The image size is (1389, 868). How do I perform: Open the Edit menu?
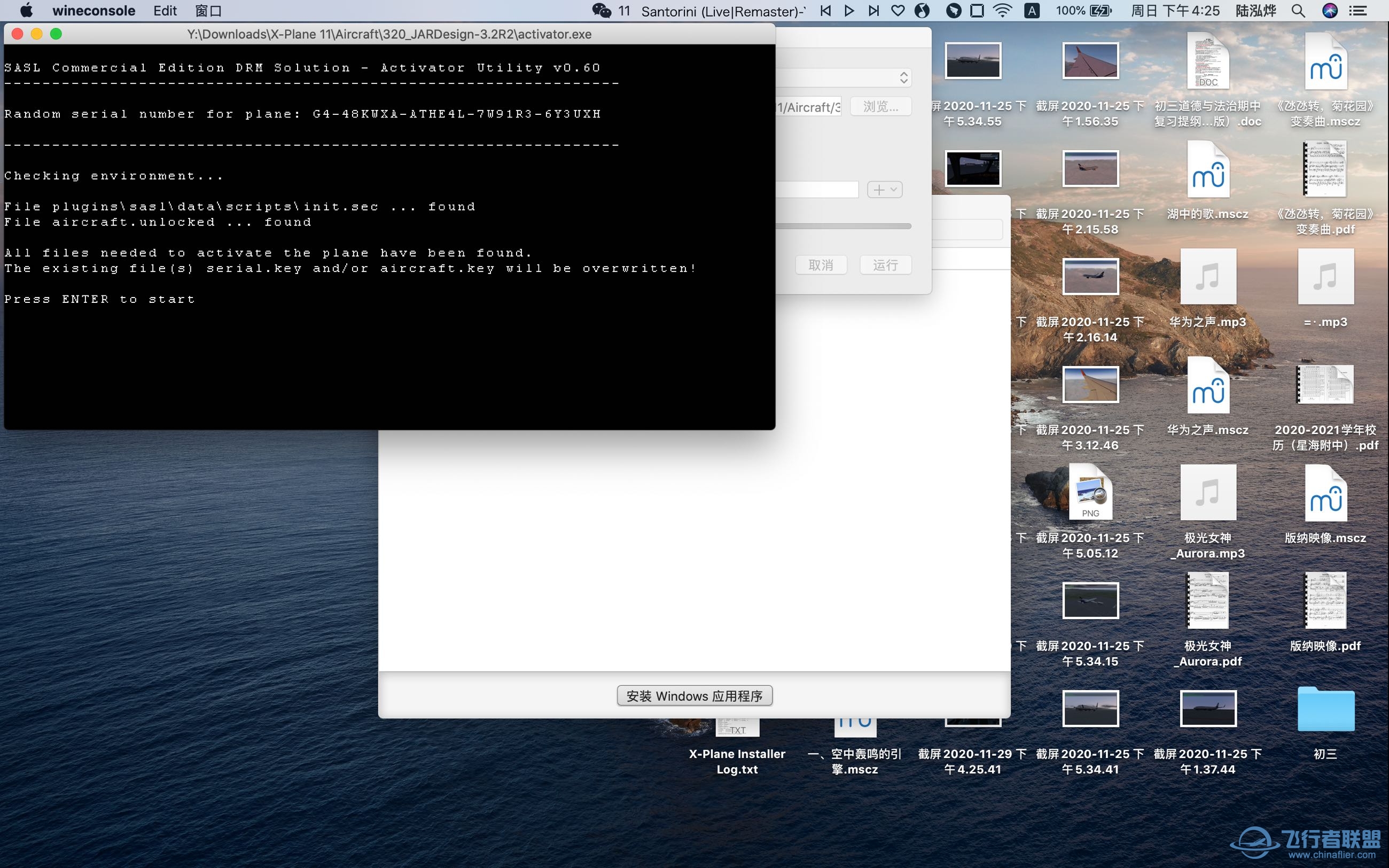click(165, 11)
